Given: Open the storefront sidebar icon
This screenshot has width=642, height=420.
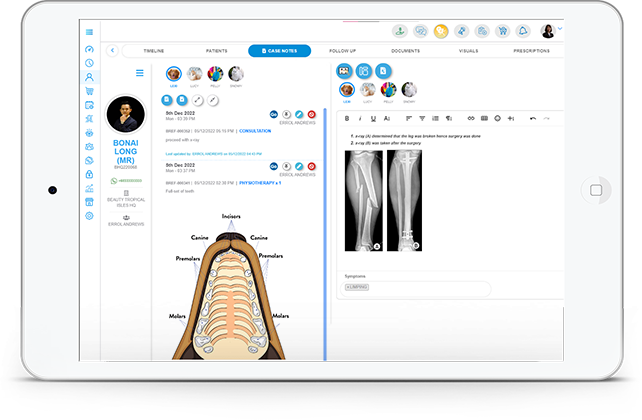Looking at the screenshot, I should [89, 202].
